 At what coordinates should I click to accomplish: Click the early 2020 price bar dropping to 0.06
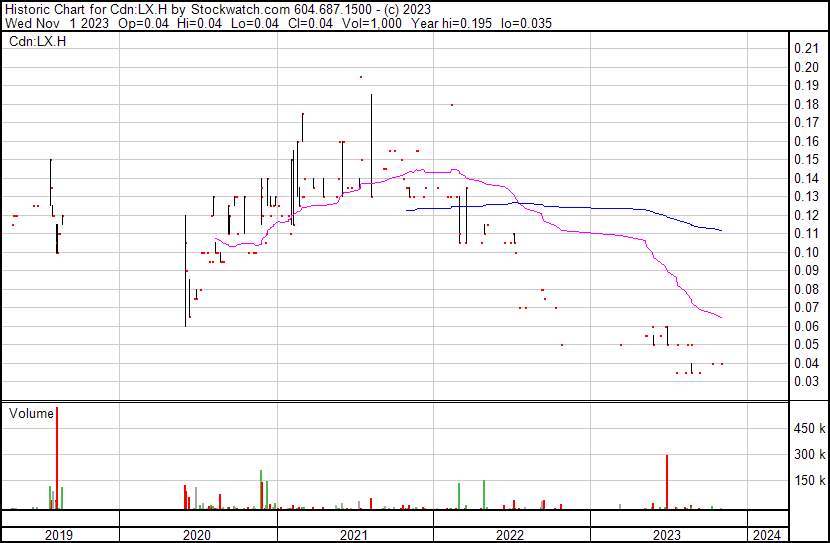click(185, 271)
